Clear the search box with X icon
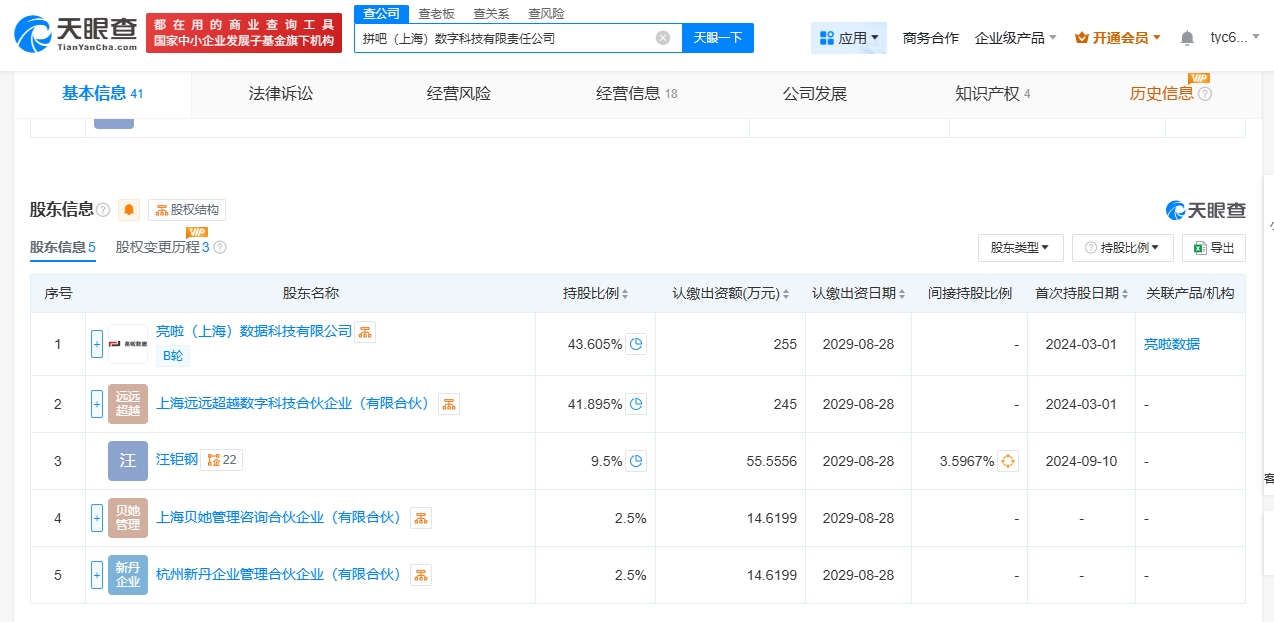This screenshot has height=622, width=1274. [x=663, y=38]
